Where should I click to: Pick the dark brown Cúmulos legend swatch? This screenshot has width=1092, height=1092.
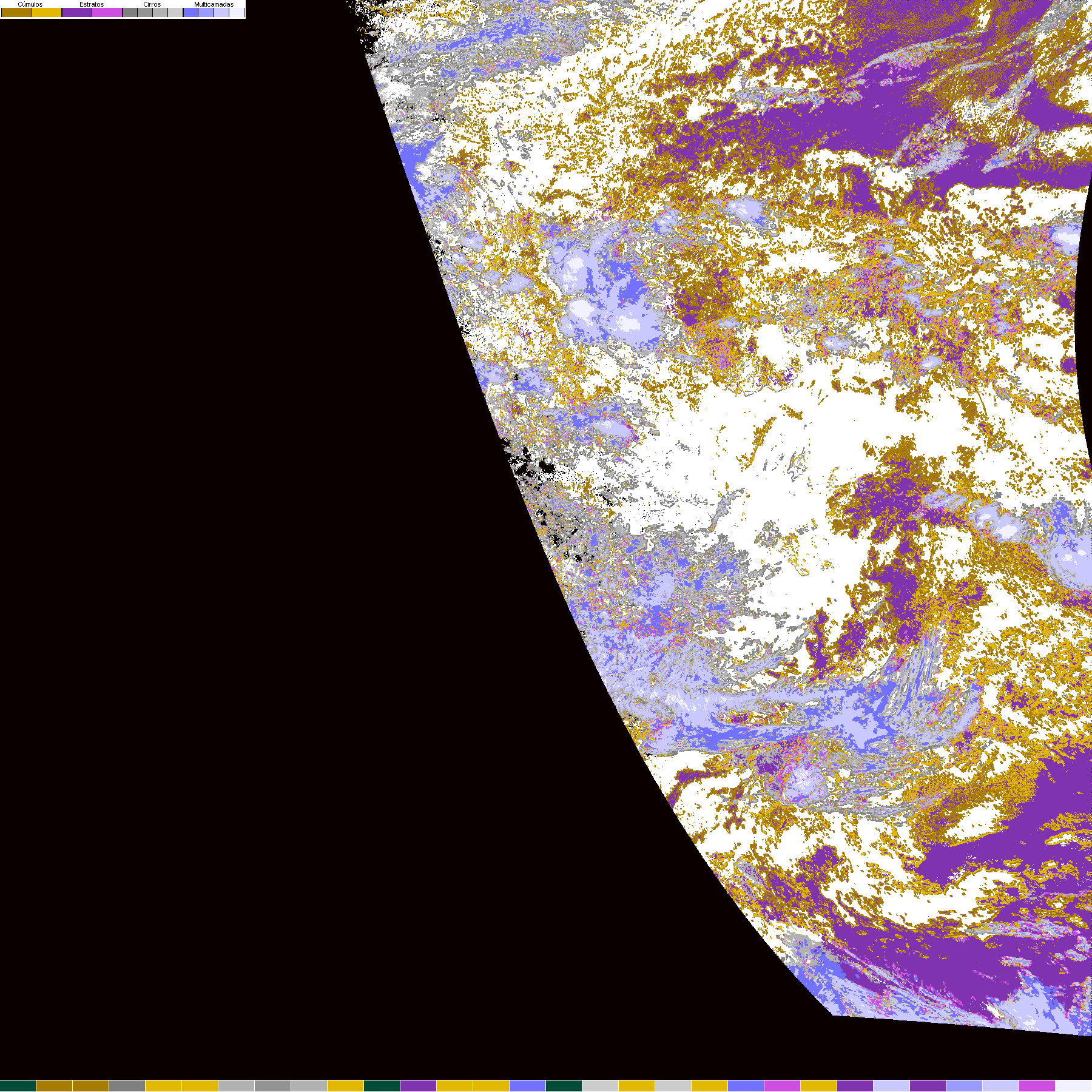click(x=16, y=12)
